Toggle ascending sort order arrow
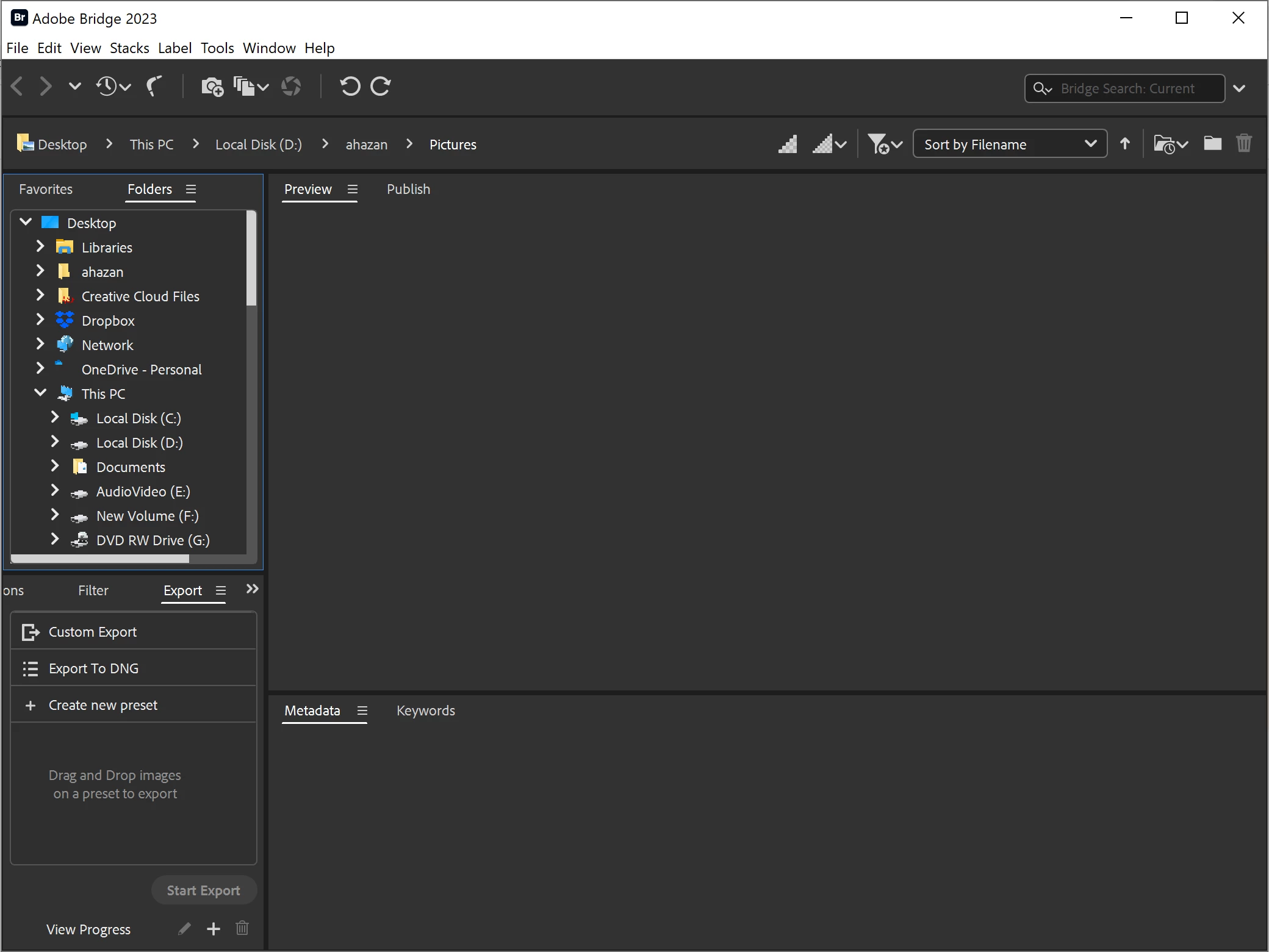Viewport: 1269px width, 952px height. point(1124,144)
